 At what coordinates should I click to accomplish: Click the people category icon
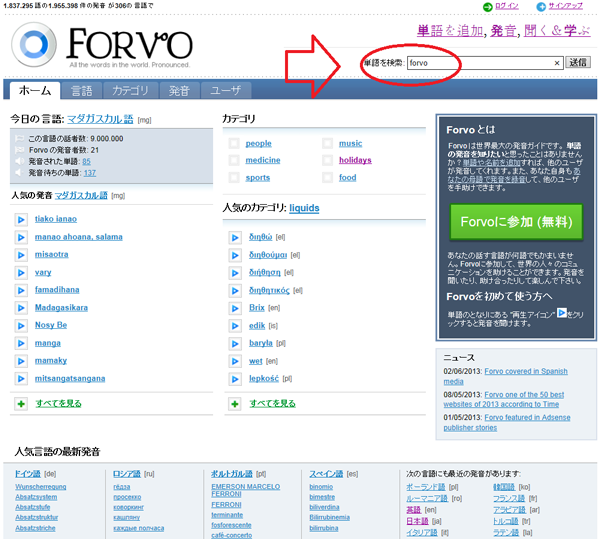(234, 143)
